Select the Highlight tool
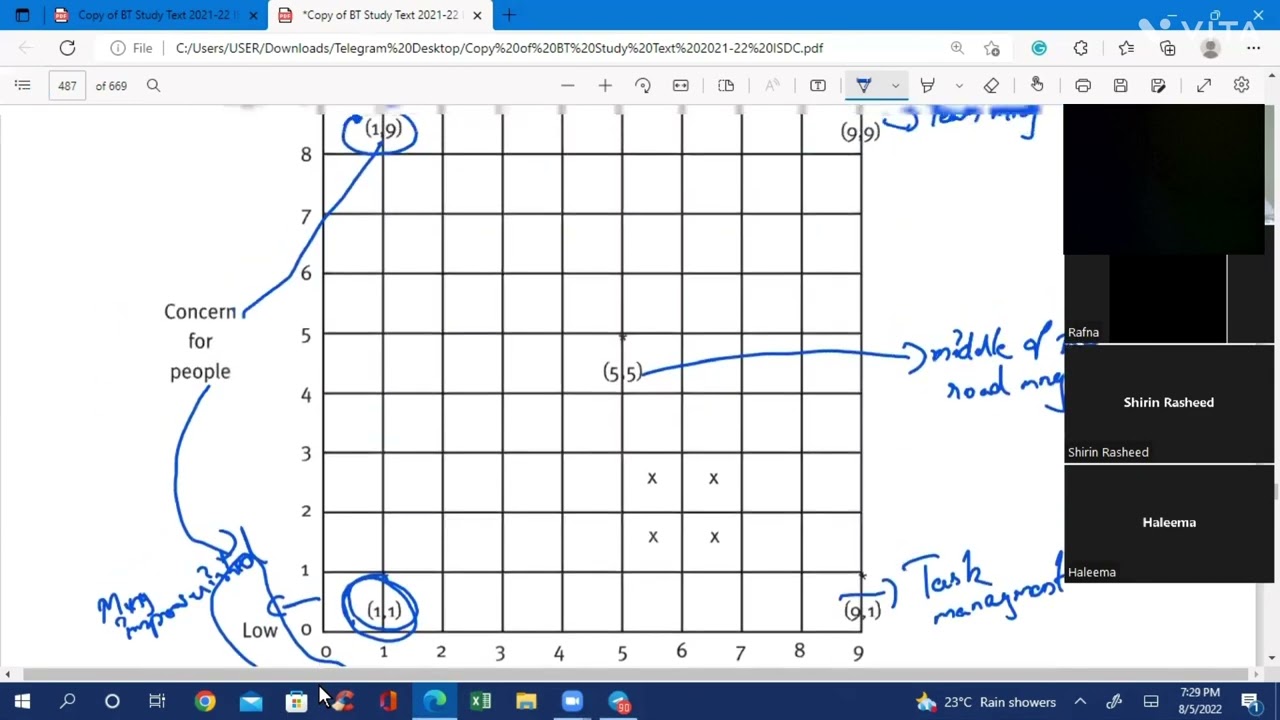Screen dimensions: 1280x720 click(x=927, y=86)
